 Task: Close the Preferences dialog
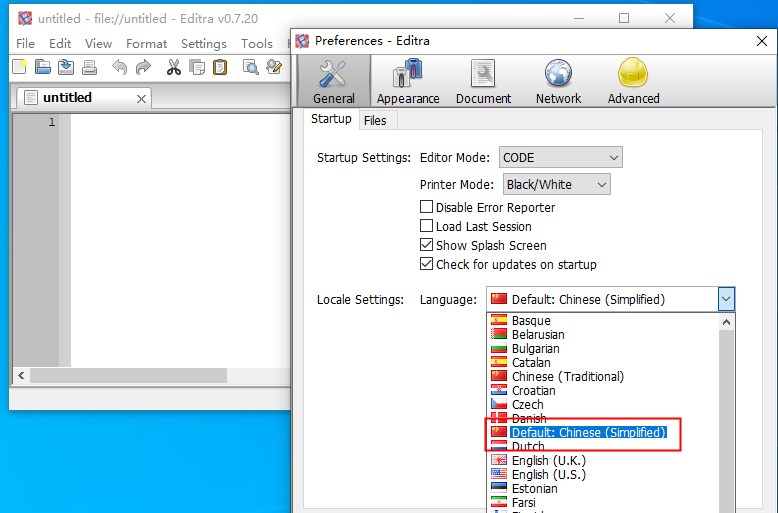[762, 41]
